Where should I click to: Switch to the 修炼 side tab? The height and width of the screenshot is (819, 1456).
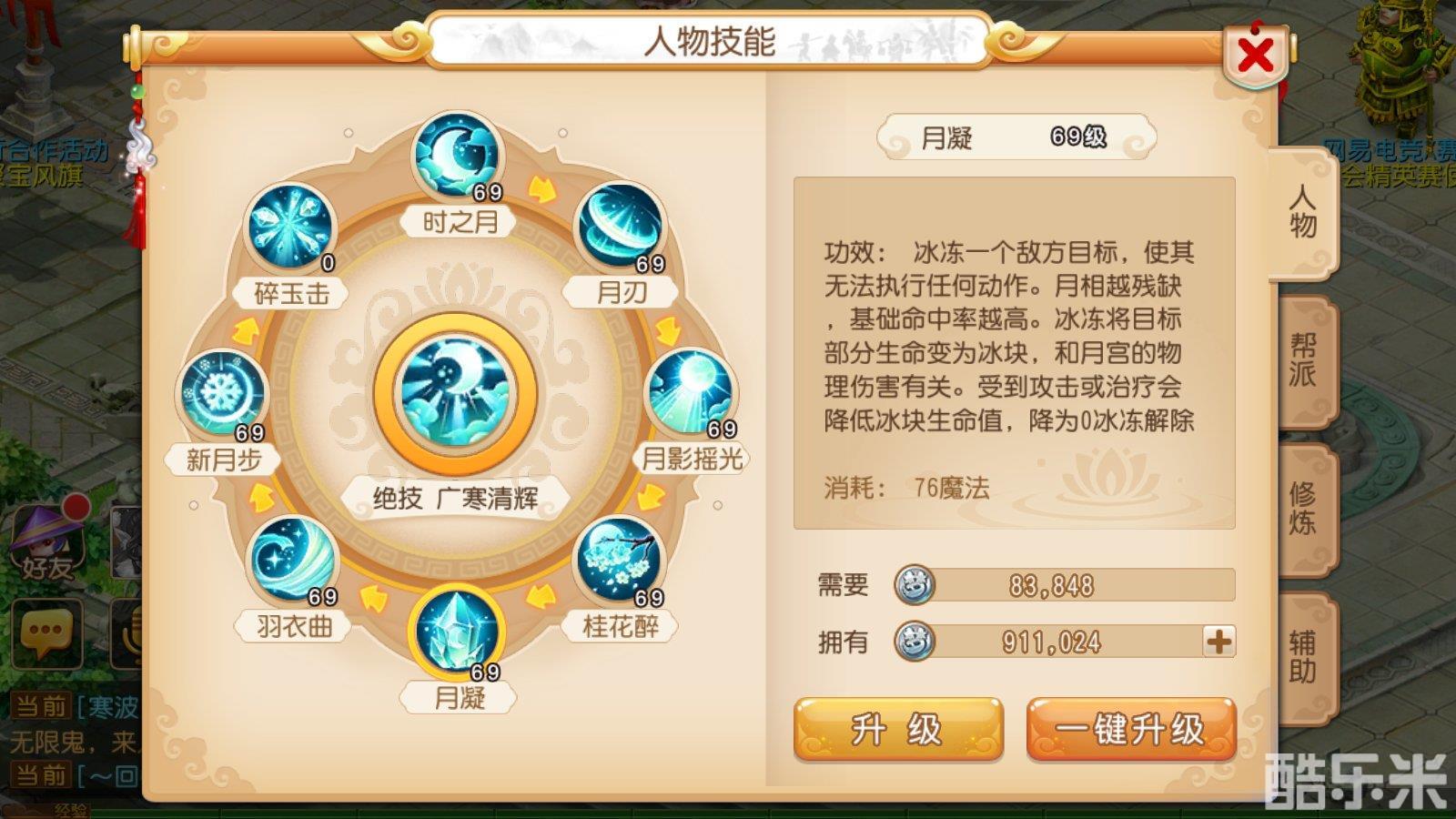coord(1305,508)
